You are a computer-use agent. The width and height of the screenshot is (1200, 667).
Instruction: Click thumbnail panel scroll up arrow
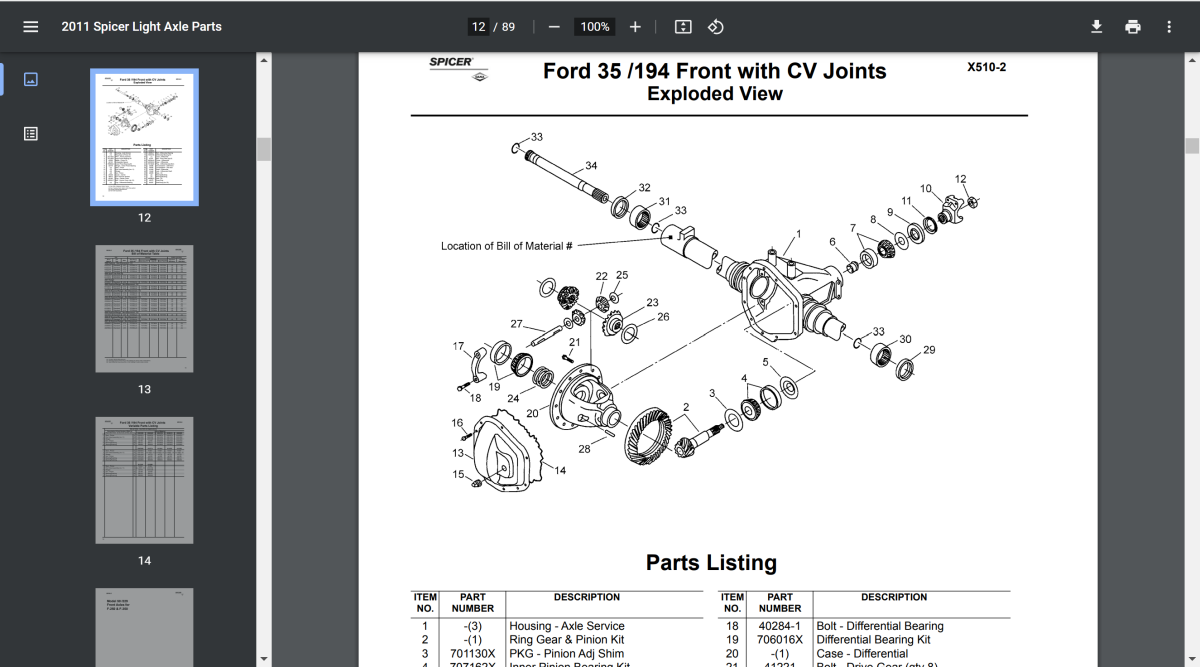pos(264,59)
